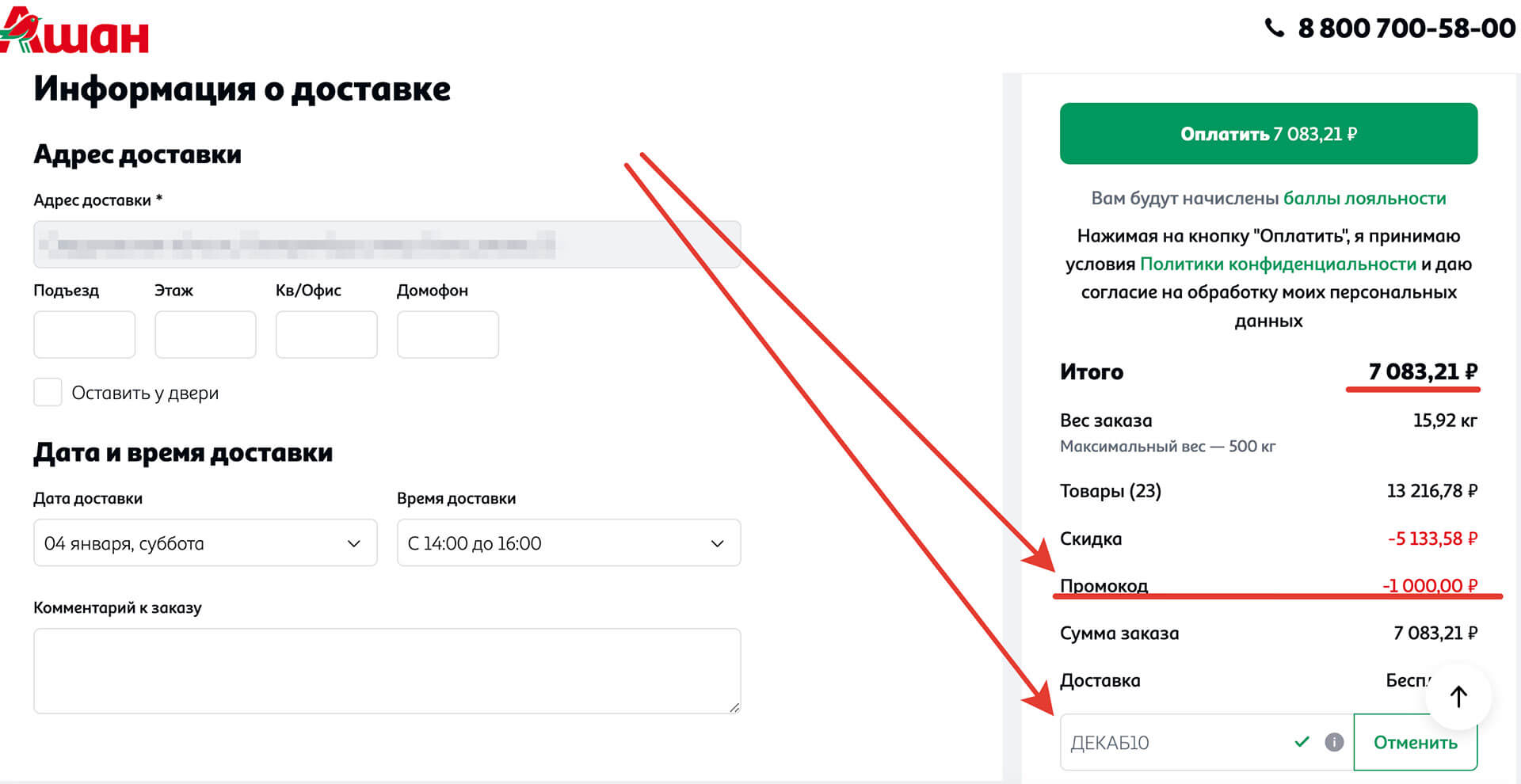Click the info icon next to promo code
This screenshot has width=1521, height=784.
tap(1333, 742)
